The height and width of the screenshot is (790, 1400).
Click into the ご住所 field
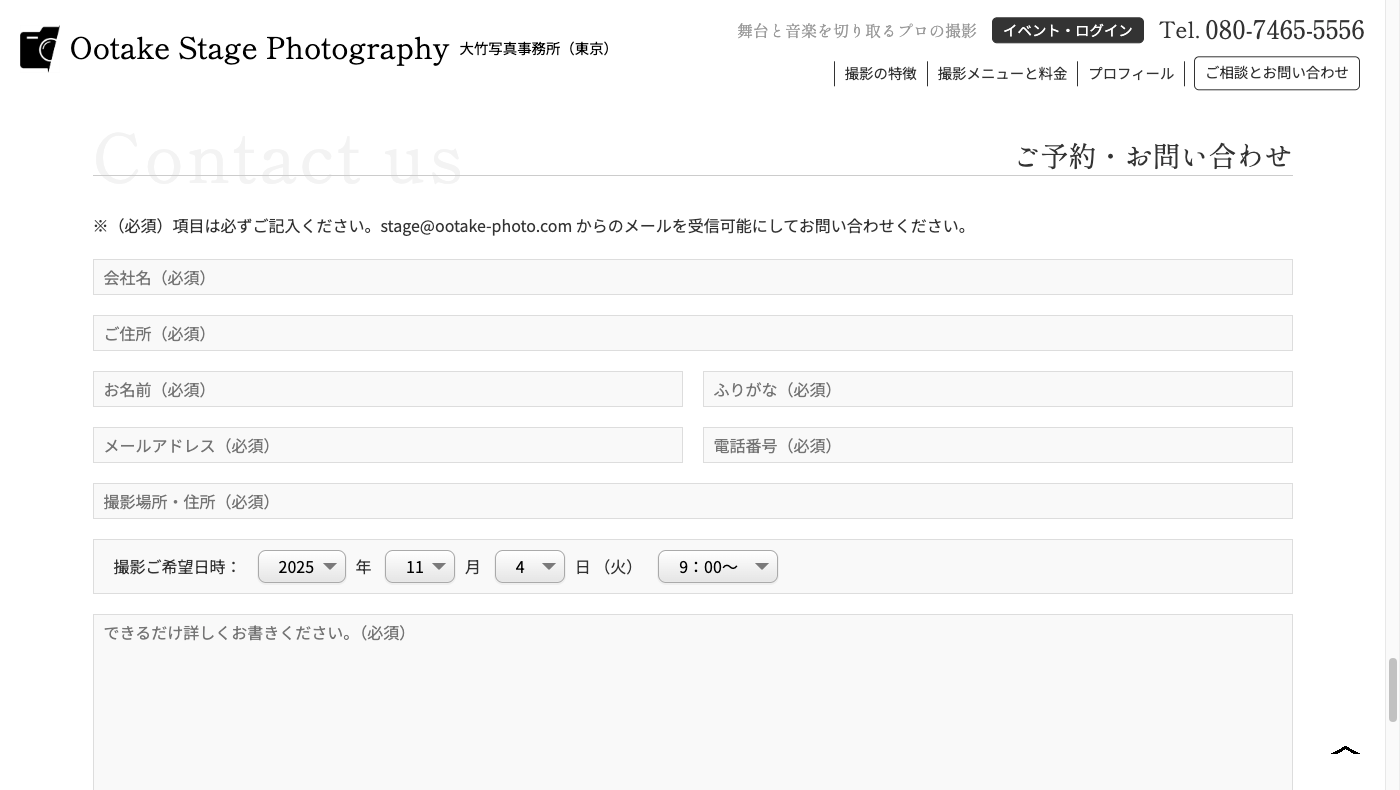coord(692,333)
